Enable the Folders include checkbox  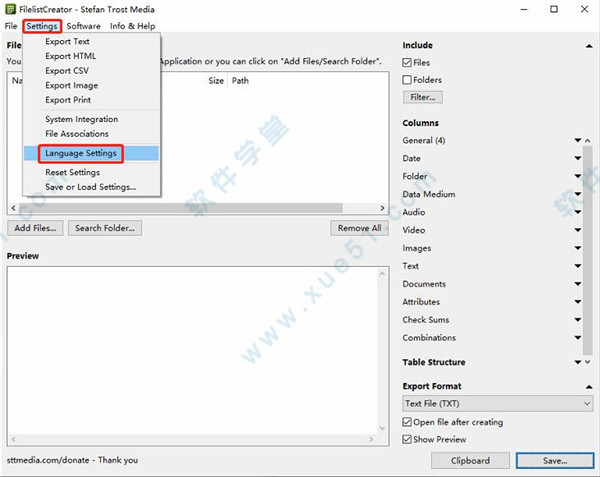pos(408,80)
